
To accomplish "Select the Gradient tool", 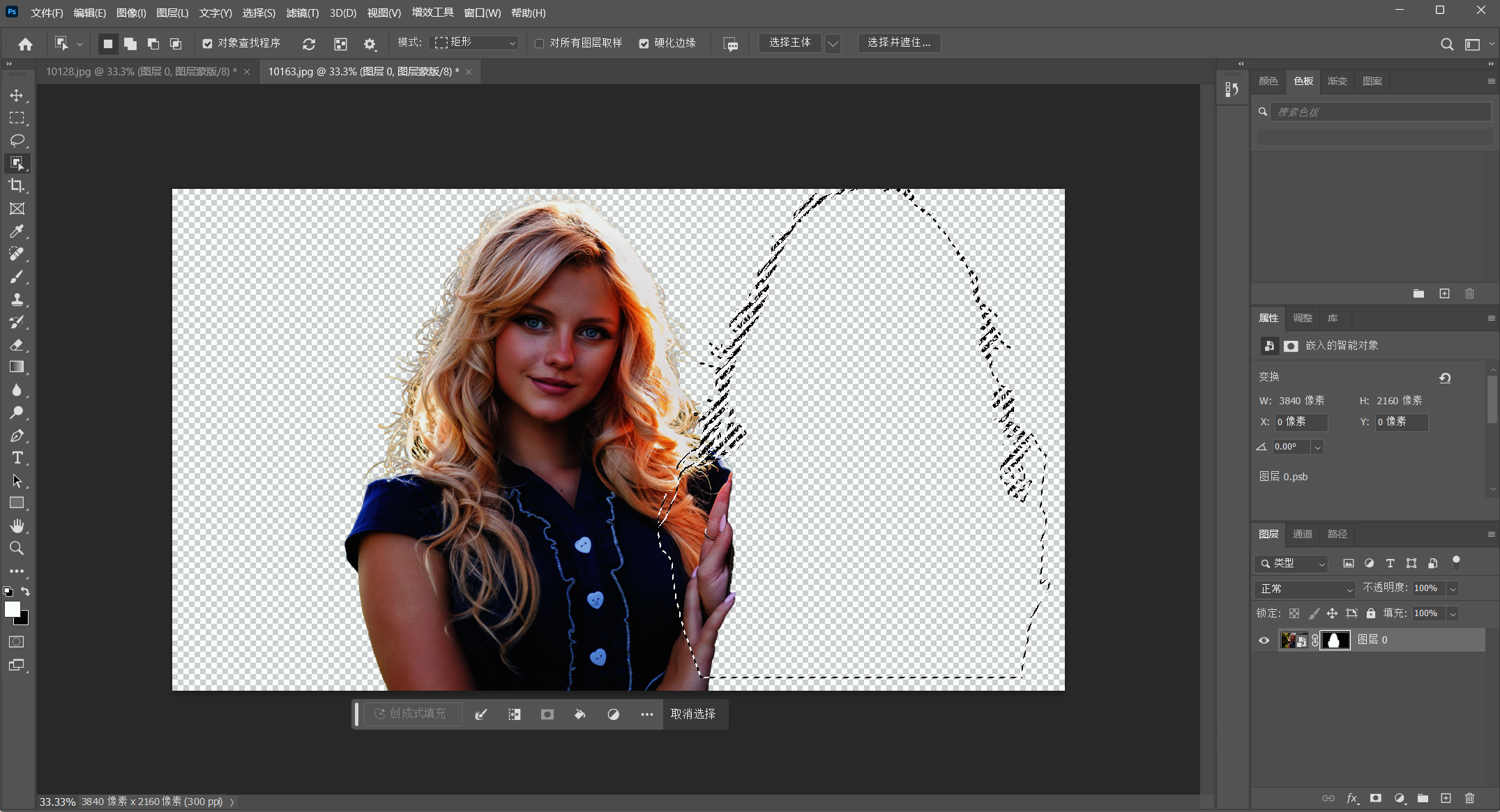I will pyautogui.click(x=17, y=367).
